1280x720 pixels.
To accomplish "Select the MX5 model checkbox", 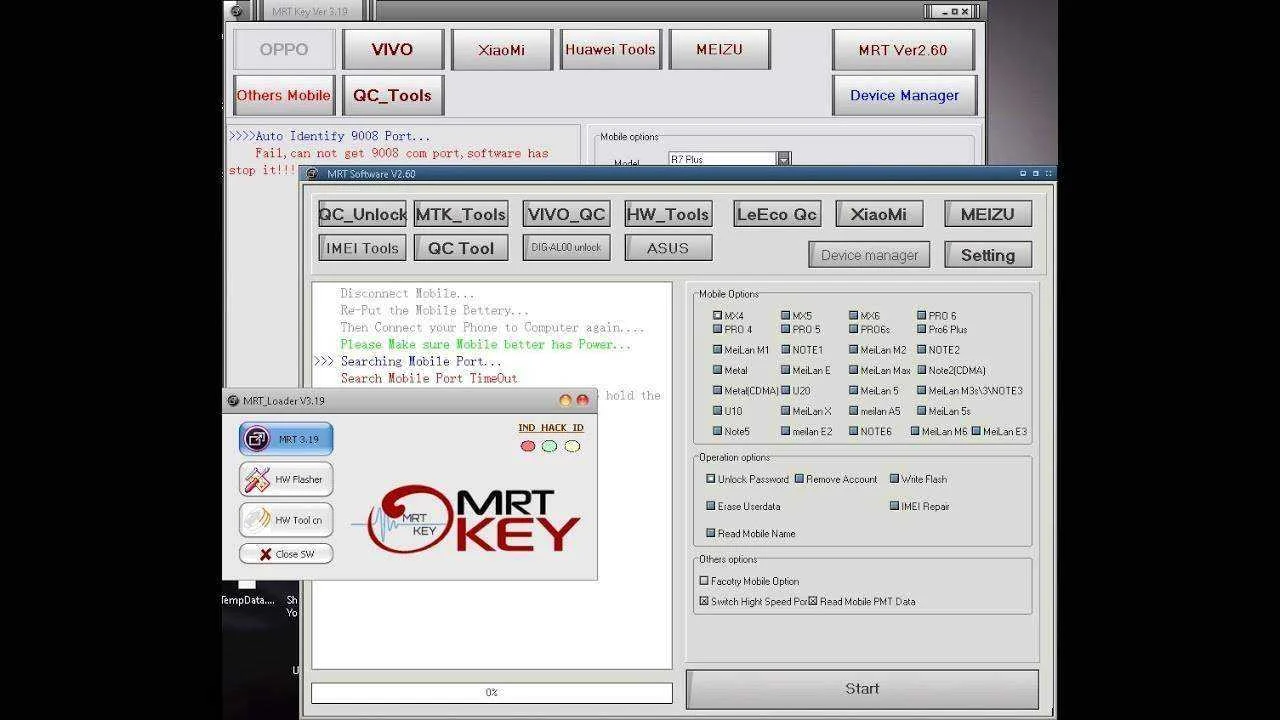I will (x=785, y=315).
